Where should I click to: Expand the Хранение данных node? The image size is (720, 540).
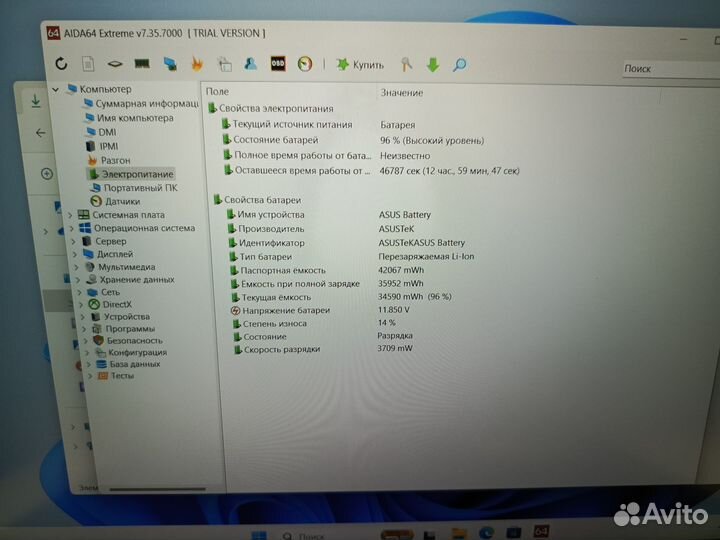78,279
